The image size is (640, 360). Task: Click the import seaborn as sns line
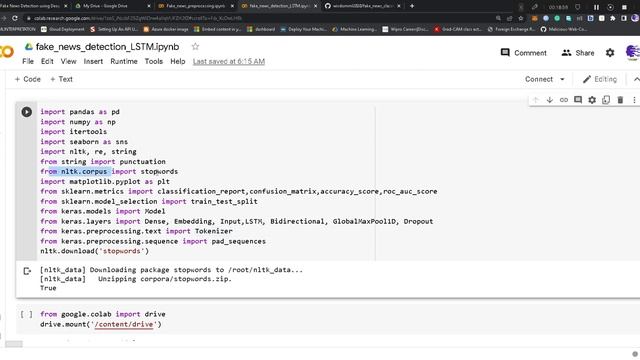84,142
